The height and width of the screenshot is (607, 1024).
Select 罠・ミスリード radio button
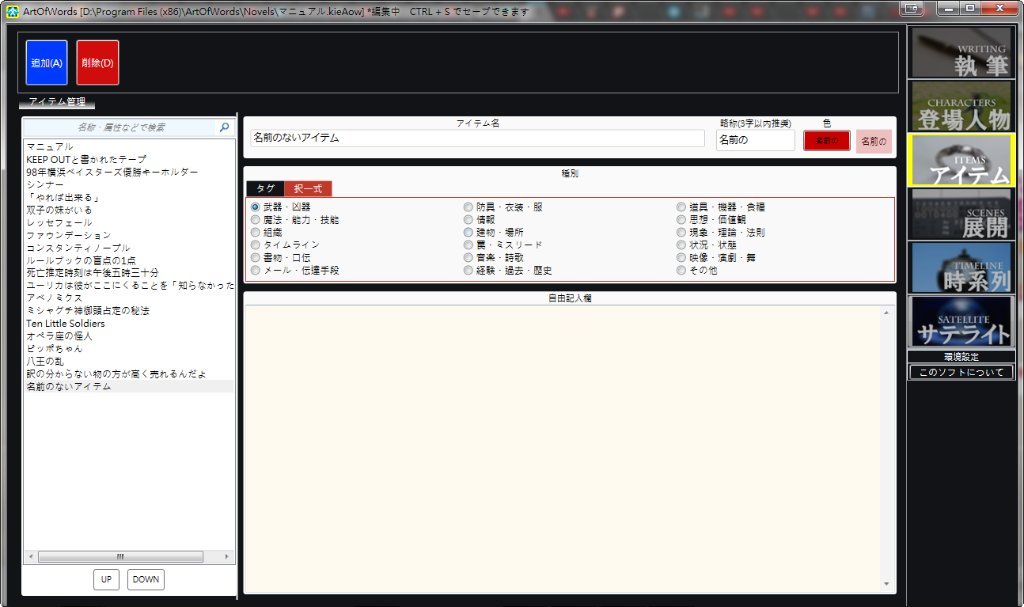tap(468, 245)
